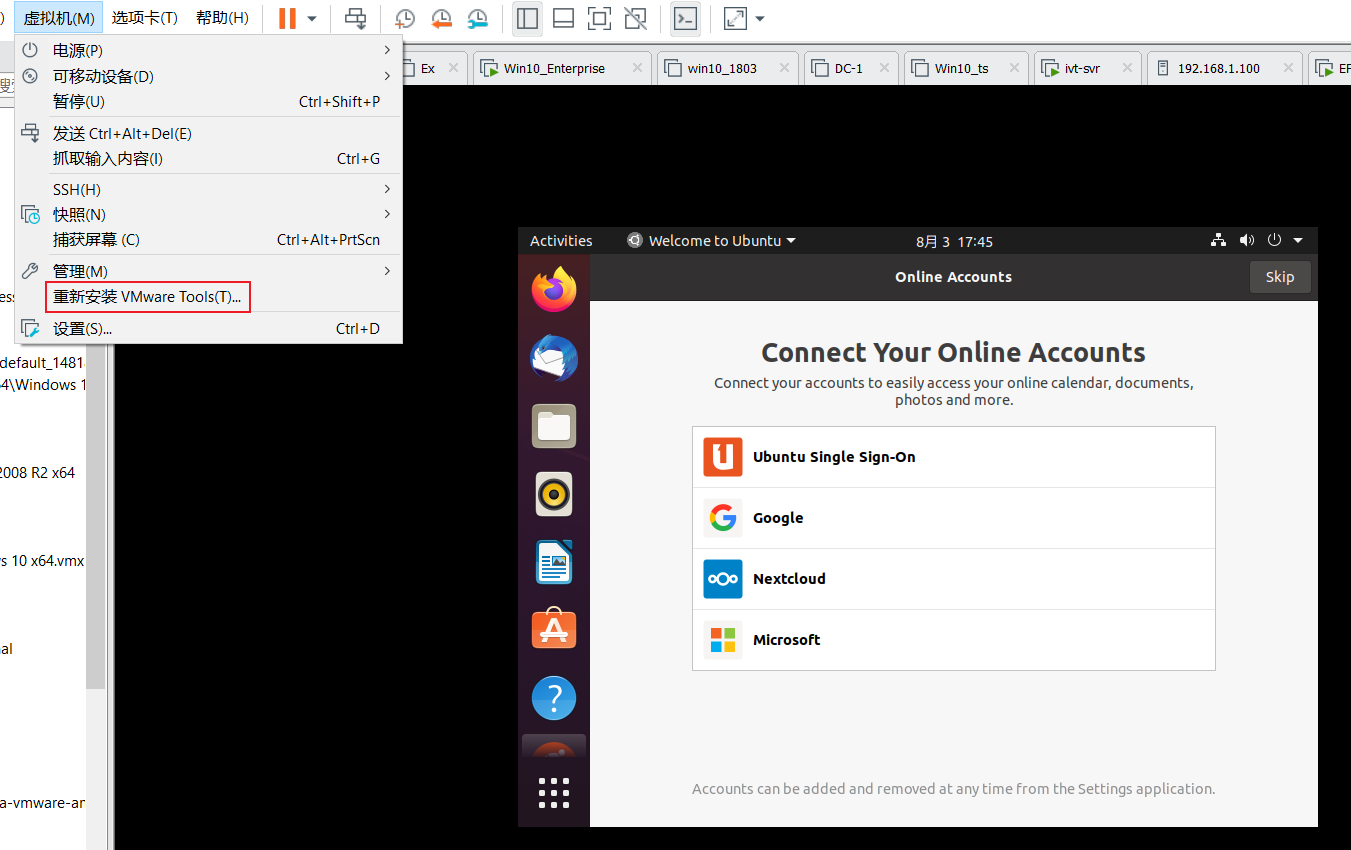1351x850 pixels.
Task: Toggle the library panel with its toolbar icon
Action: (527, 18)
